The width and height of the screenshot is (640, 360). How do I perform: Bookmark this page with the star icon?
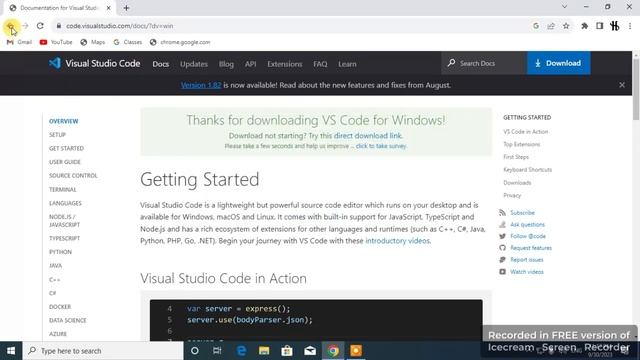pyautogui.click(x=566, y=26)
